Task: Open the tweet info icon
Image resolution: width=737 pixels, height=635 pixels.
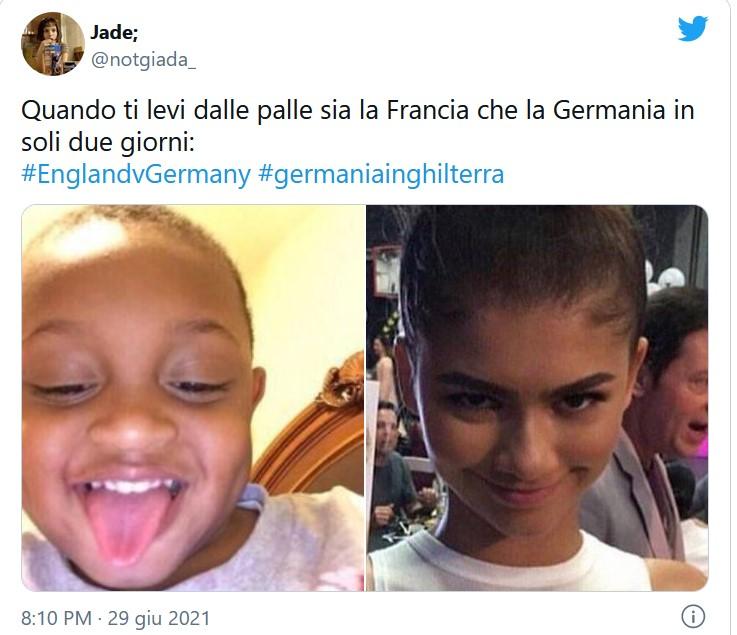Action: tap(693, 616)
